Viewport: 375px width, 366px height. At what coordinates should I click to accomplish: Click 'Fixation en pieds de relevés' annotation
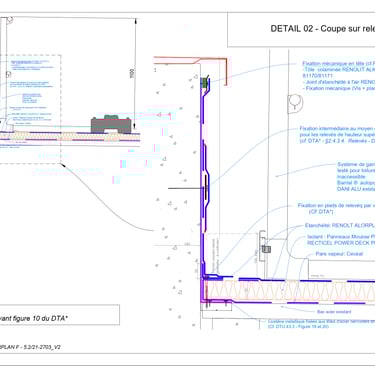click(x=336, y=206)
